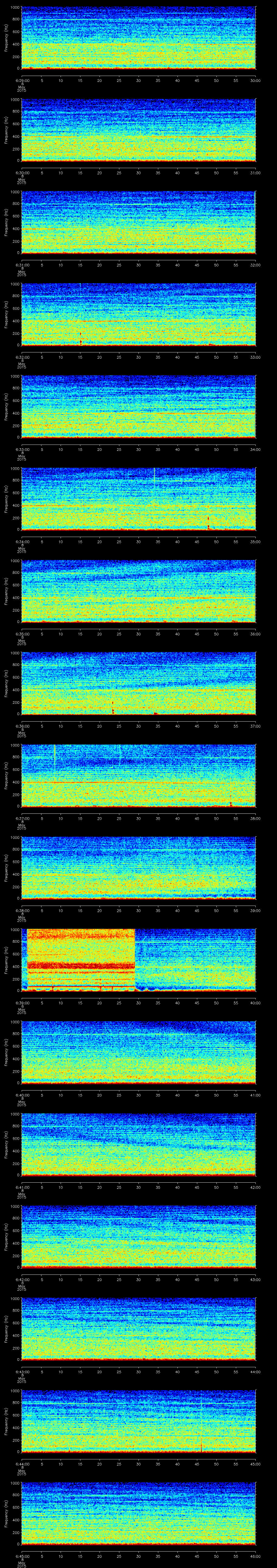Click the 43:00 end time label

[x=256, y=1279]
